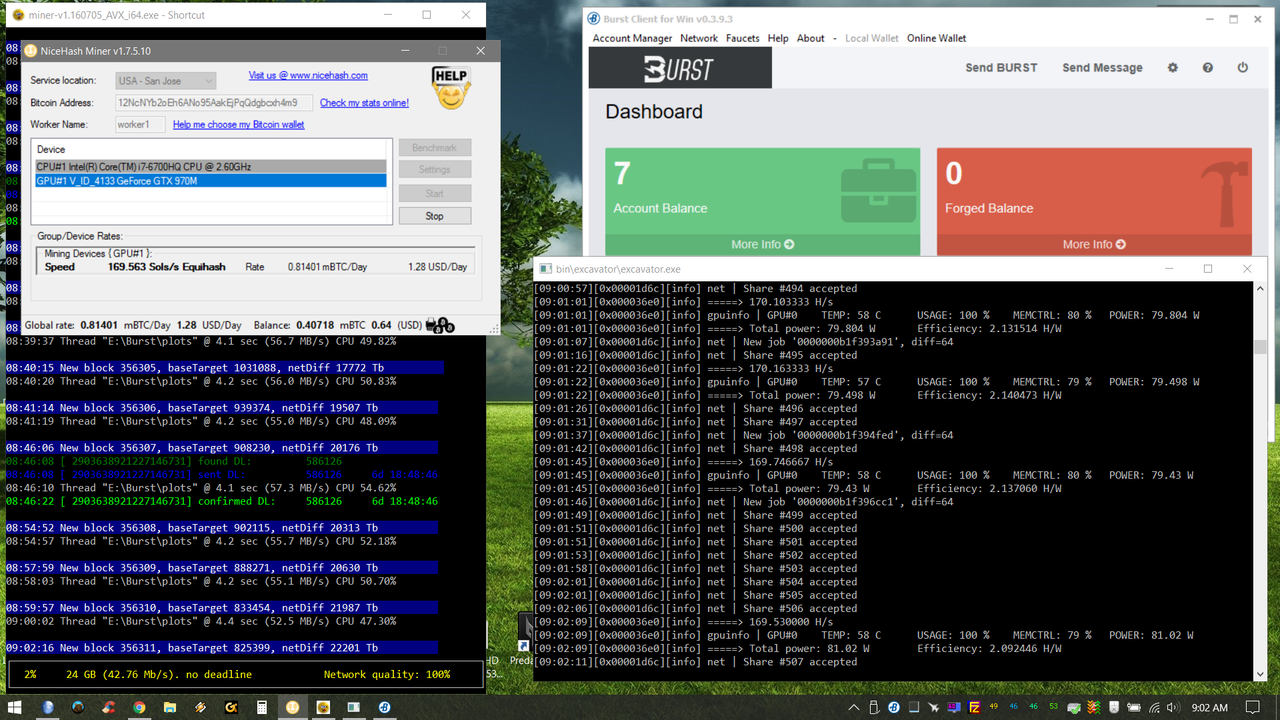This screenshot has height=720, width=1280.
Task: Click the Account Balance green card
Action: 762,203
